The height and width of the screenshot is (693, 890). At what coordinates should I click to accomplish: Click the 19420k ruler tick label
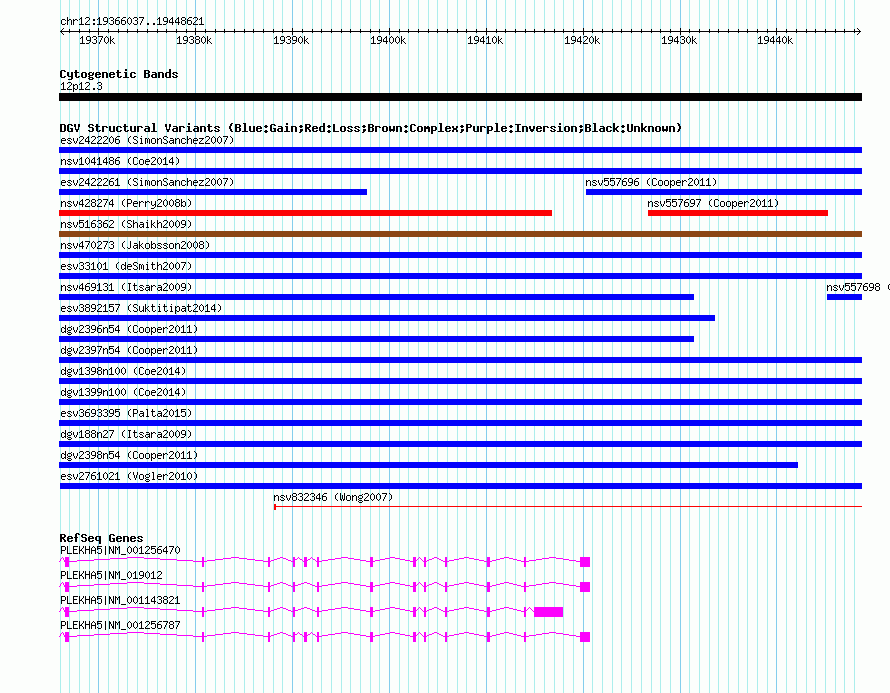pos(582,40)
